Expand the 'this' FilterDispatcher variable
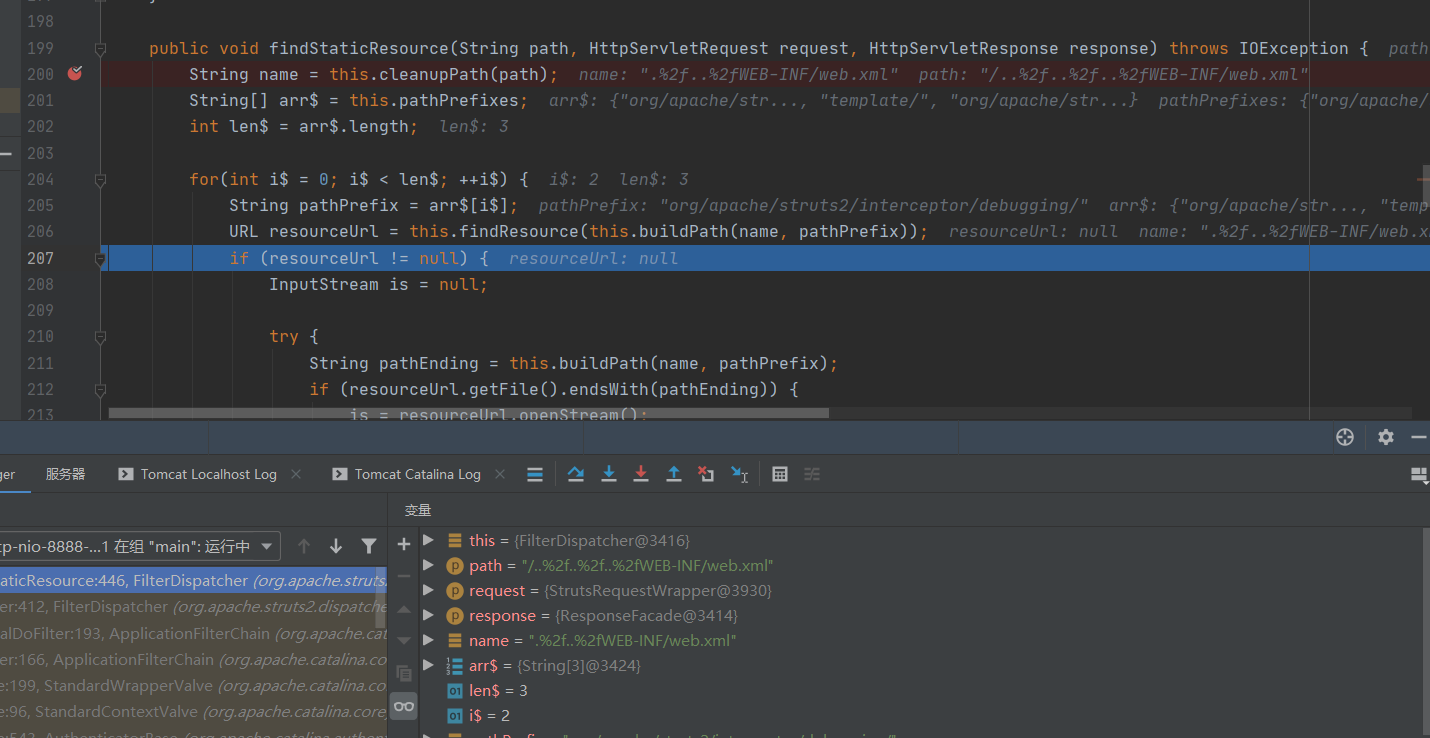Image resolution: width=1430 pixels, height=738 pixels. [429, 540]
